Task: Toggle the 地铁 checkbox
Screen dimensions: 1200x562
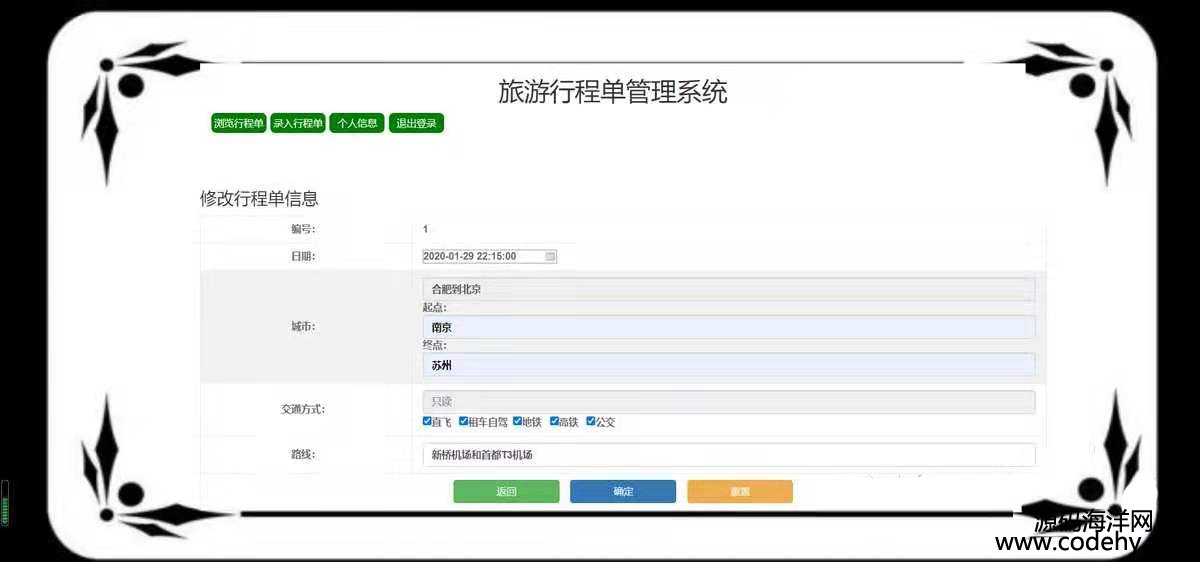Action: (518, 421)
